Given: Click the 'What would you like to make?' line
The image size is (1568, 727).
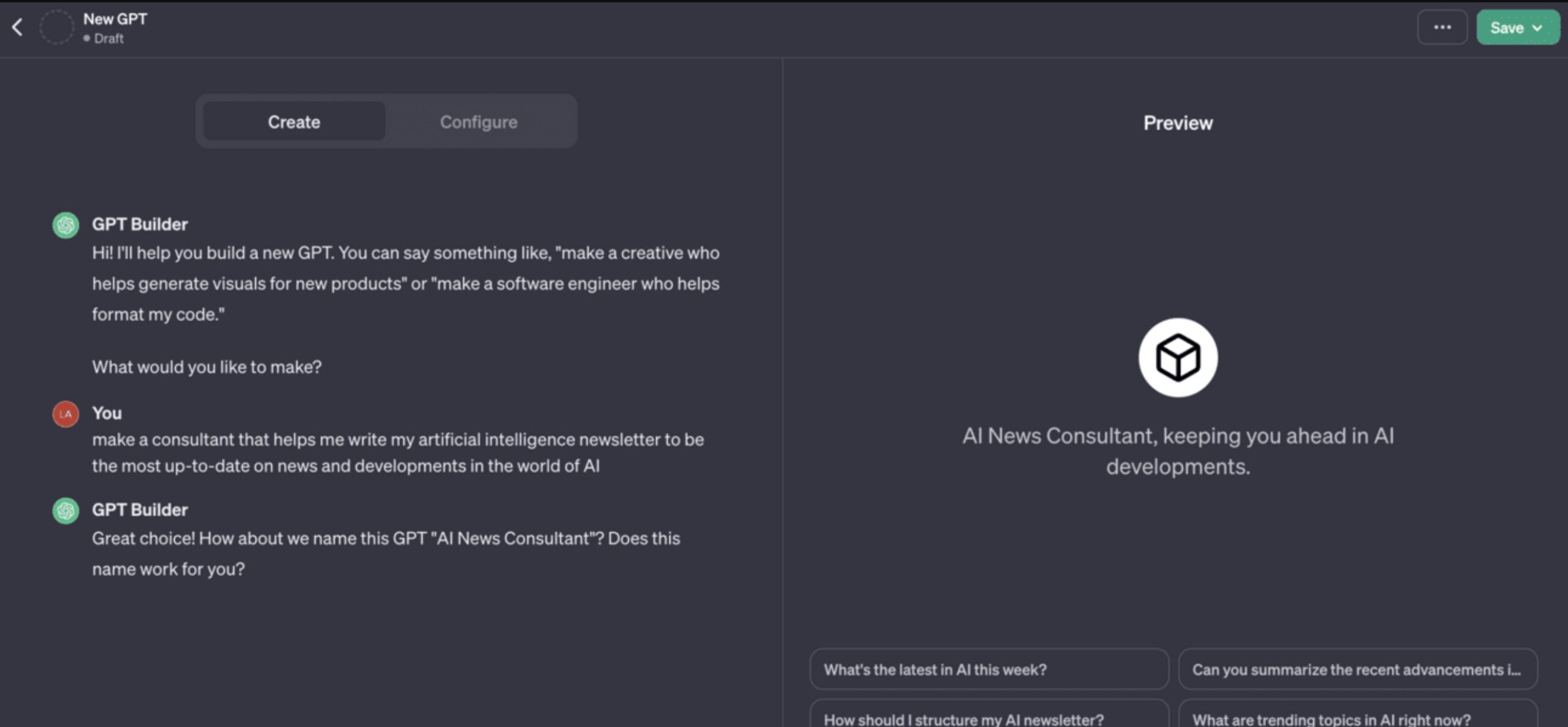Looking at the screenshot, I should 206,367.
